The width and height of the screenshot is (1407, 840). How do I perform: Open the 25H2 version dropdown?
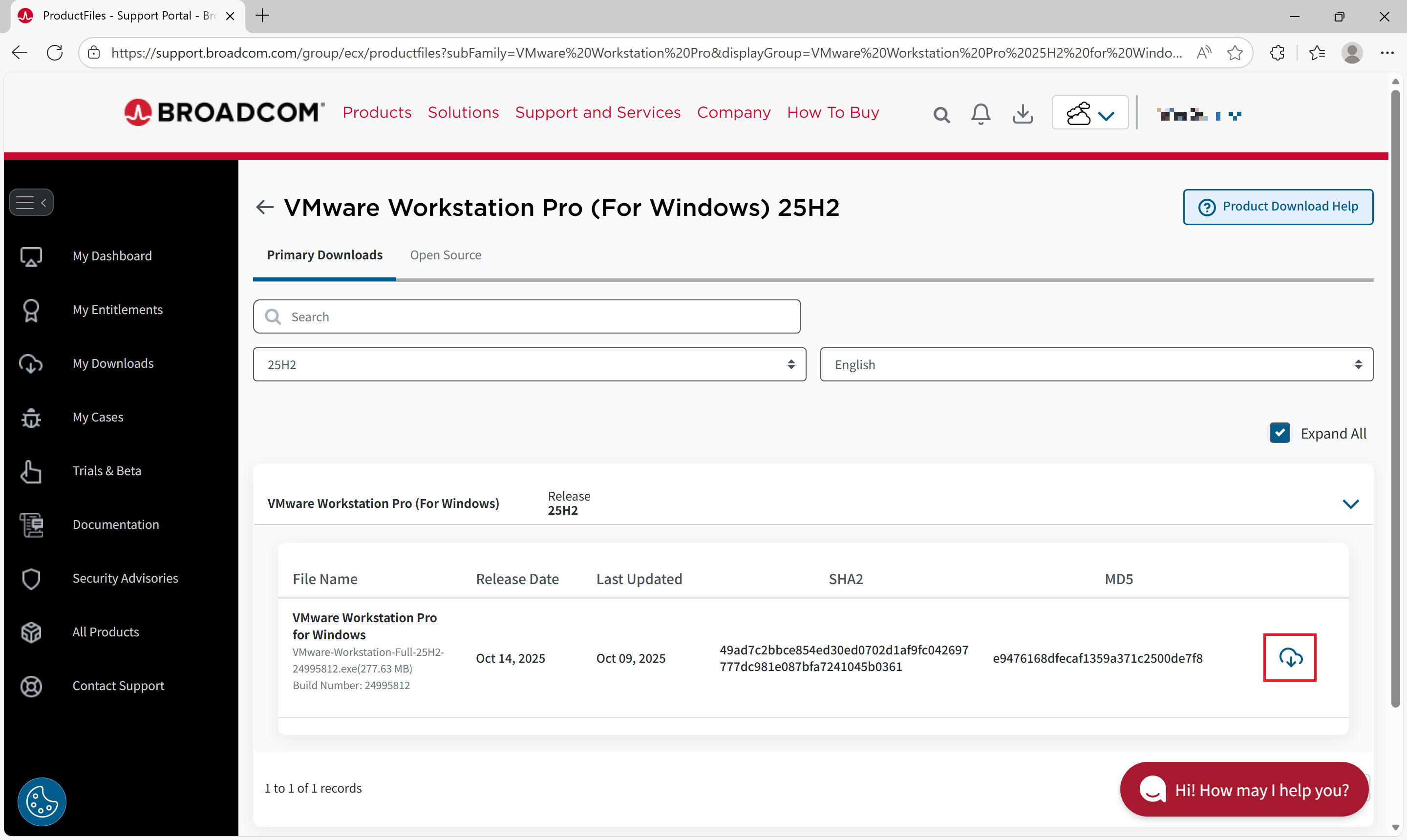click(x=529, y=364)
